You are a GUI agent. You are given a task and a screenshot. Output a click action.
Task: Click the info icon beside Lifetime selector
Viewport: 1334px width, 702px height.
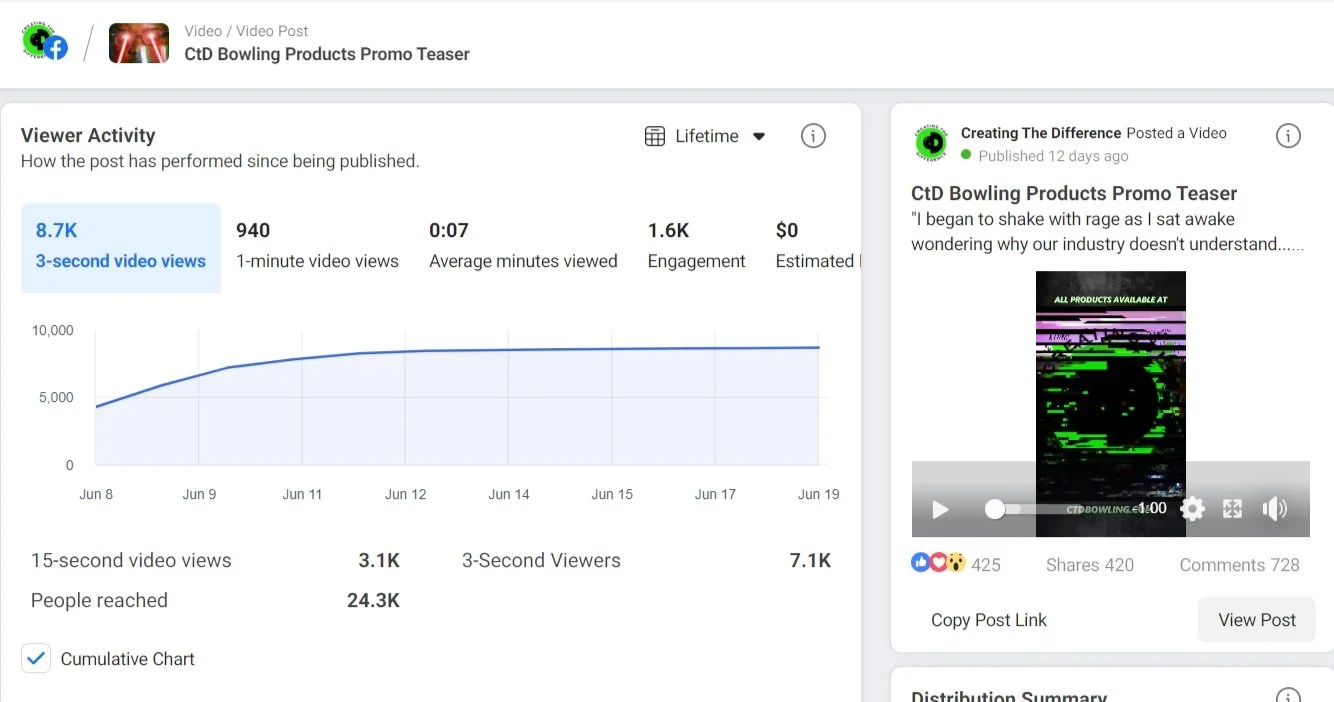coord(813,135)
